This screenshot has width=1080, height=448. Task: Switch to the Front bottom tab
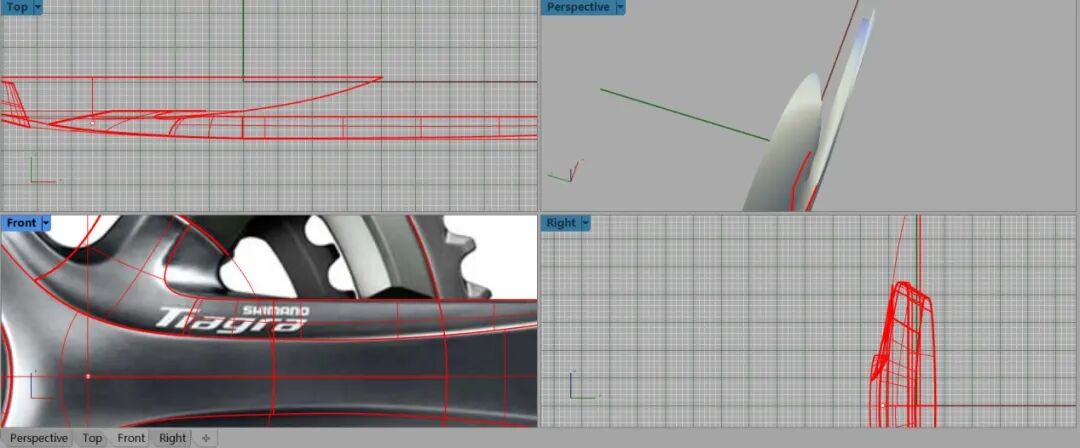point(131,438)
